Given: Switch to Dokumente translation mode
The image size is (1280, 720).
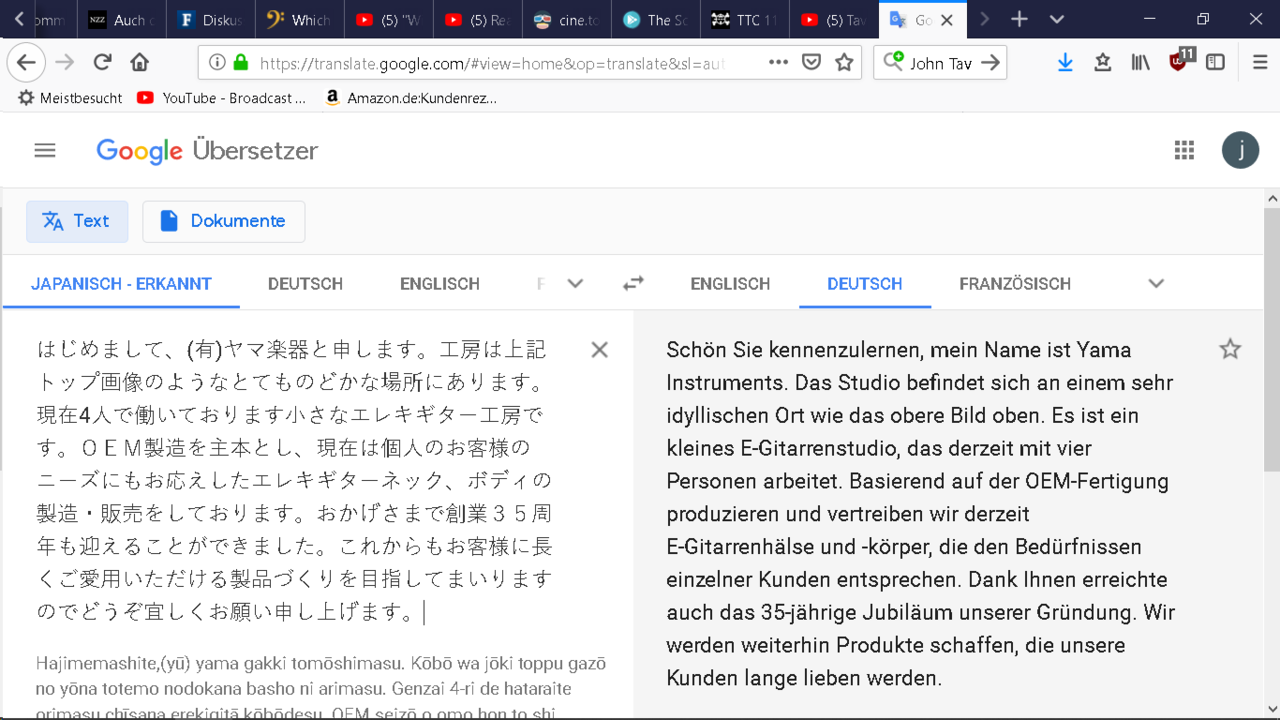Looking at the screenshot, I should pos(223,221).
